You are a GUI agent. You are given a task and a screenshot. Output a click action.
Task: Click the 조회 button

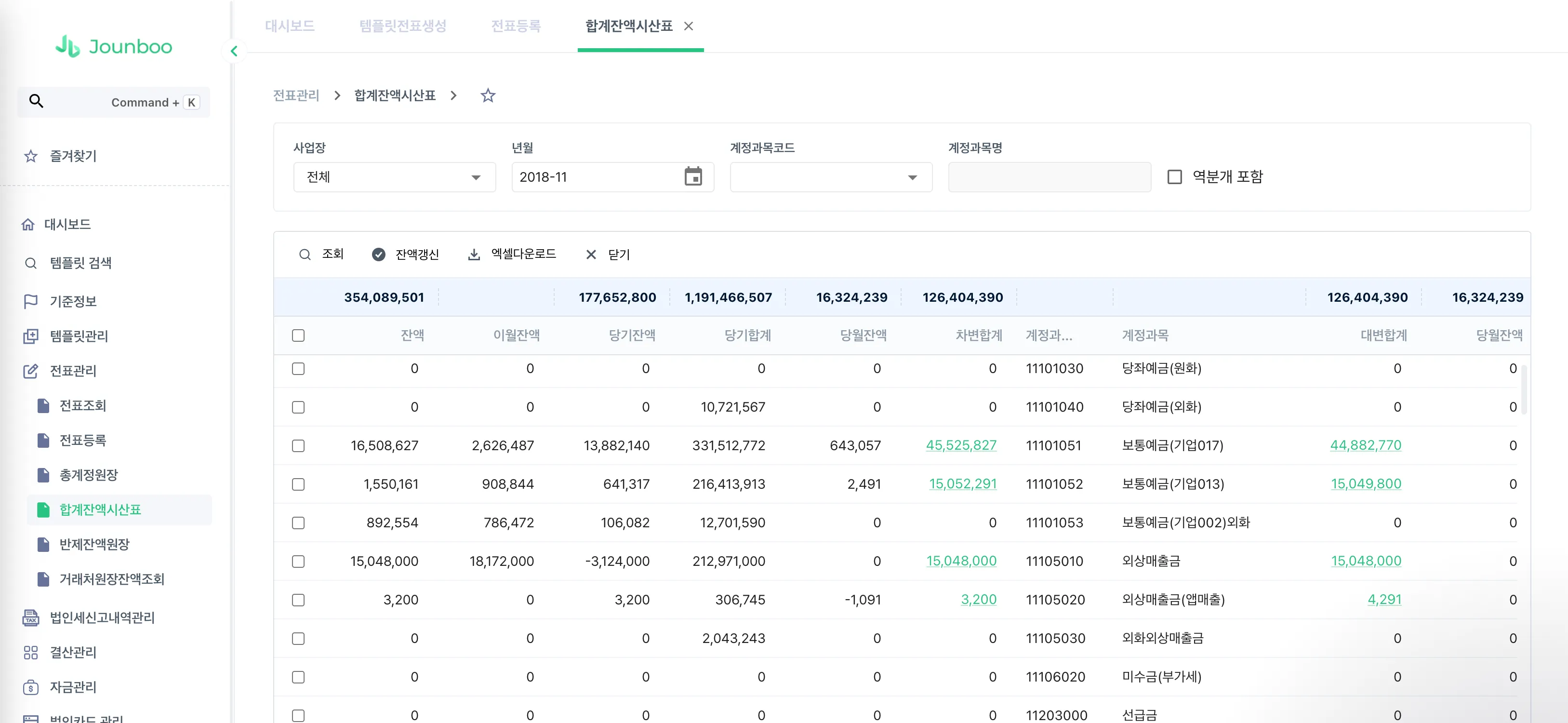321,254
